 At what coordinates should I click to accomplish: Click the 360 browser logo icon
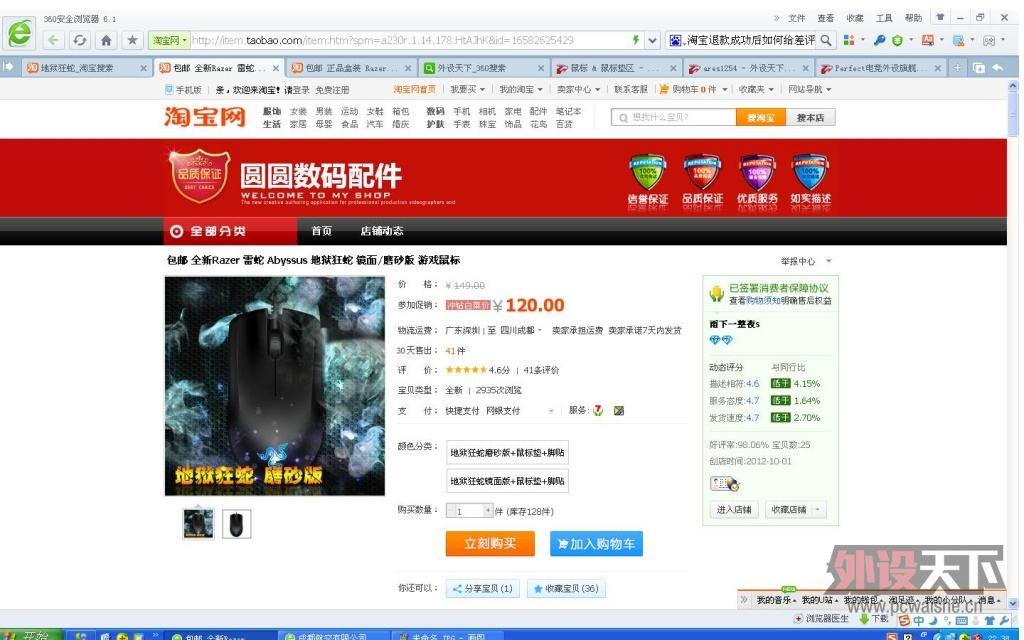(20, 33)
